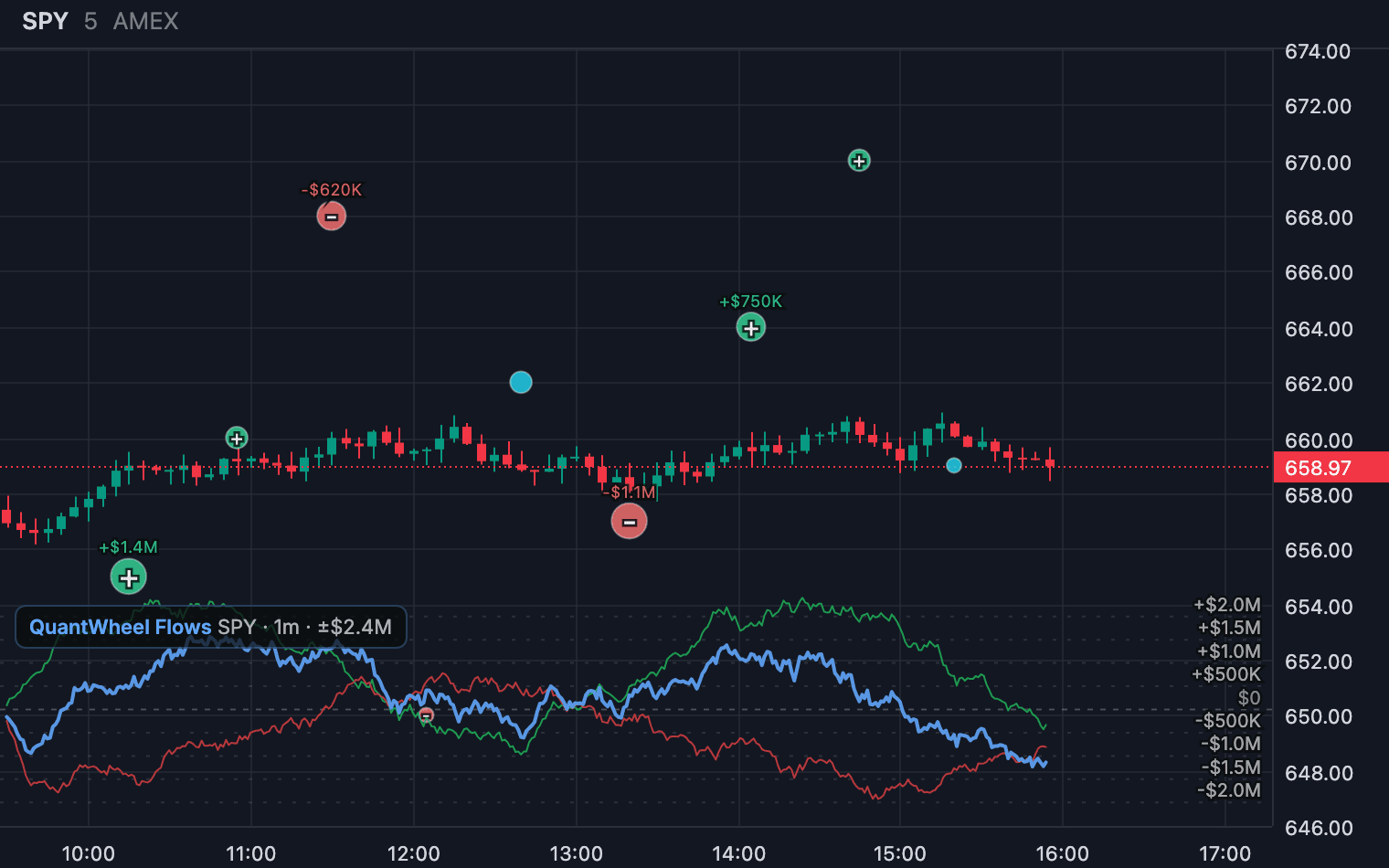This screenshot has width=1389, height=868.
Task: Click the red minus marker under -$1.1M
Action: [630, 522]
